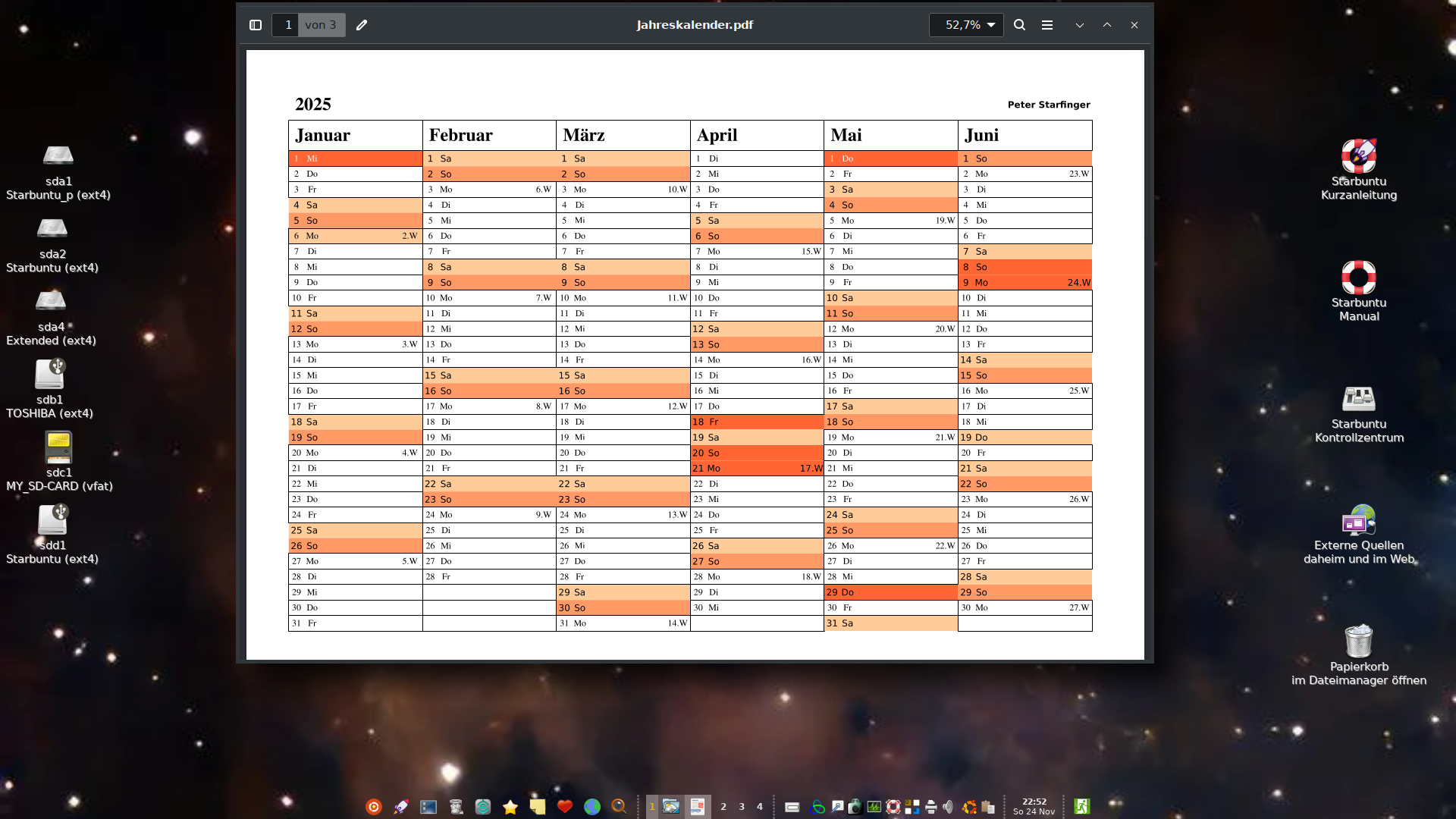Click the annotate pencil icon

(x=362, y=25)
